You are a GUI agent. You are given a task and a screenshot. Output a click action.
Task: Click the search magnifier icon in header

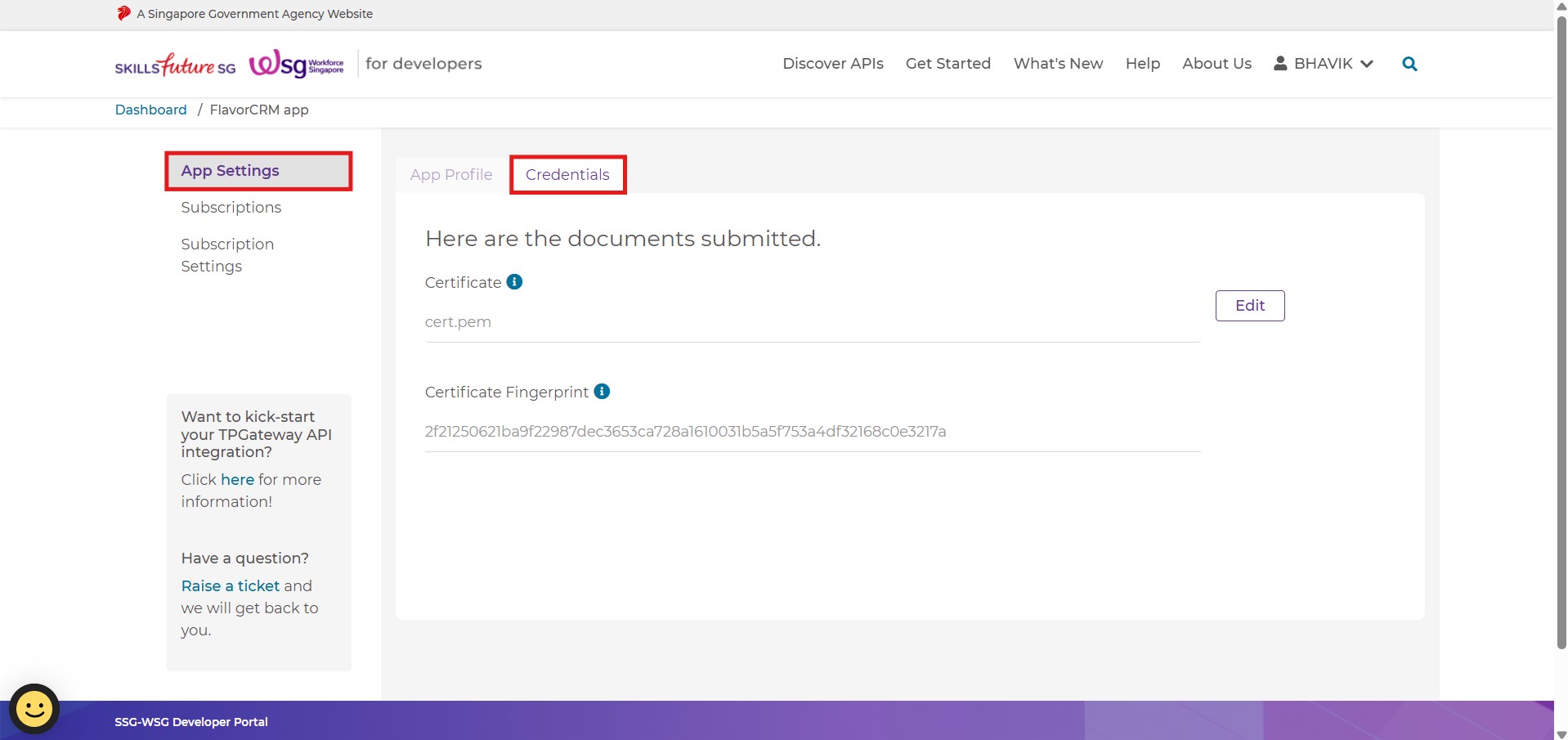click(1409, 64)
